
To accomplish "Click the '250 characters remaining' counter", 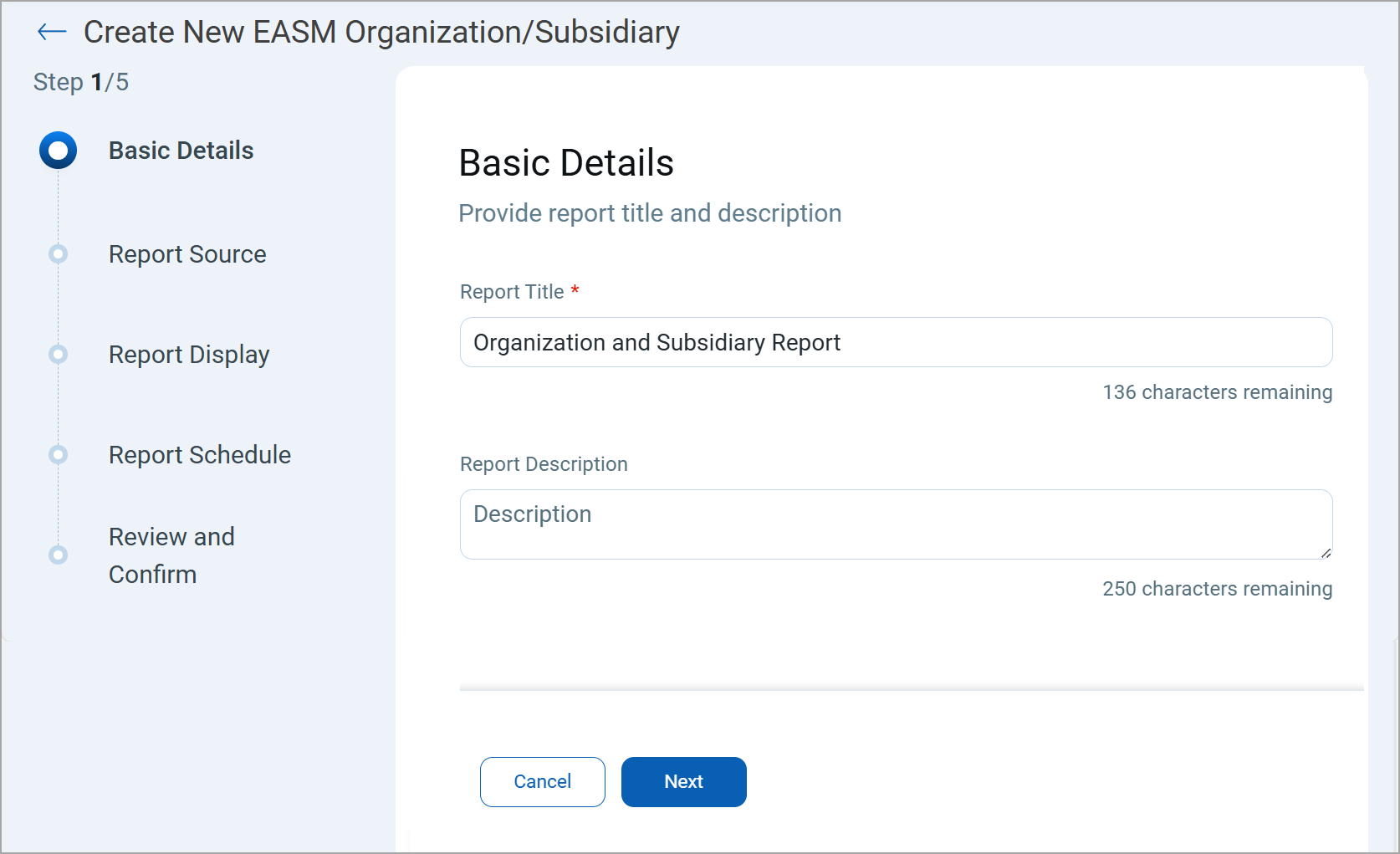I will pos(1217,589).
